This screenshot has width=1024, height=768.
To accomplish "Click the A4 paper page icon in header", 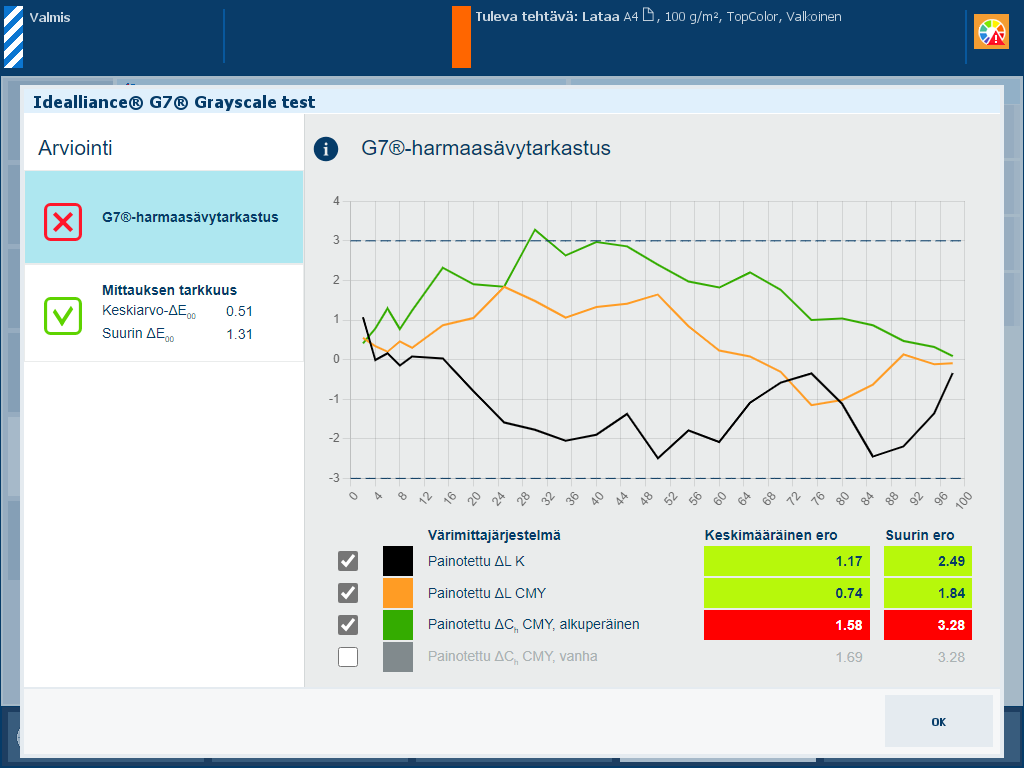I will [648, 14].
